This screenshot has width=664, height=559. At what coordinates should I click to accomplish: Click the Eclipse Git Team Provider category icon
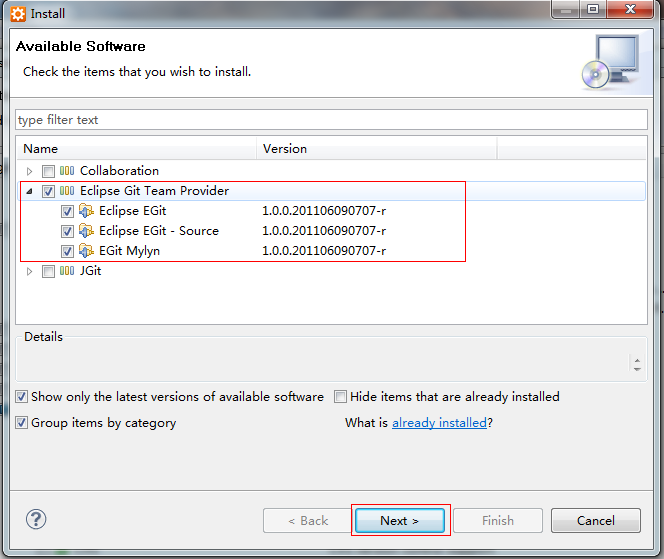tap(67, 191)
